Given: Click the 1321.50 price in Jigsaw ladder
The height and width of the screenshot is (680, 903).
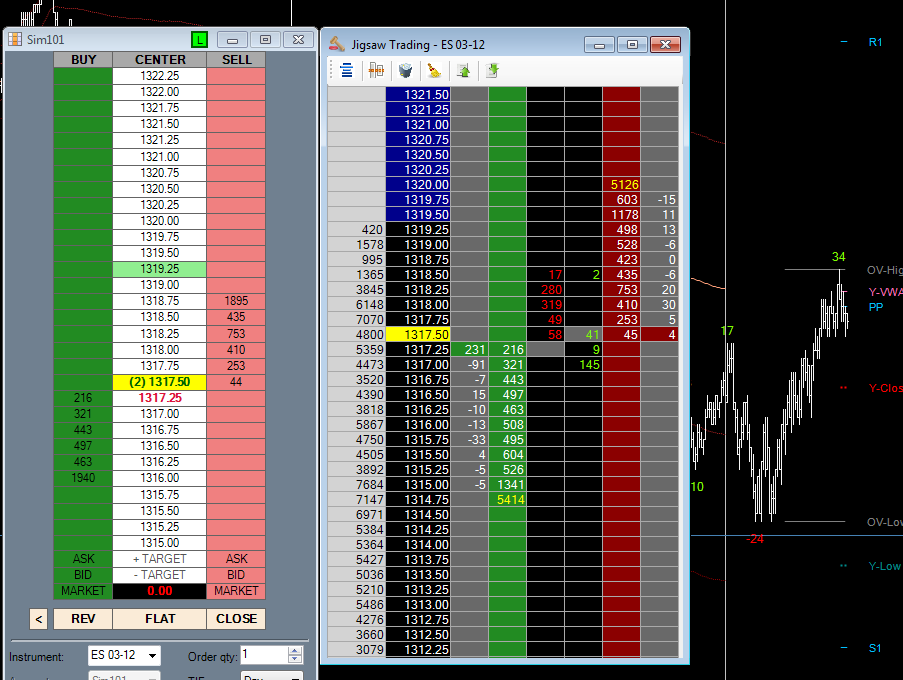Looking at the screenshot, I should pyautogui.click(x=418, y=94).
